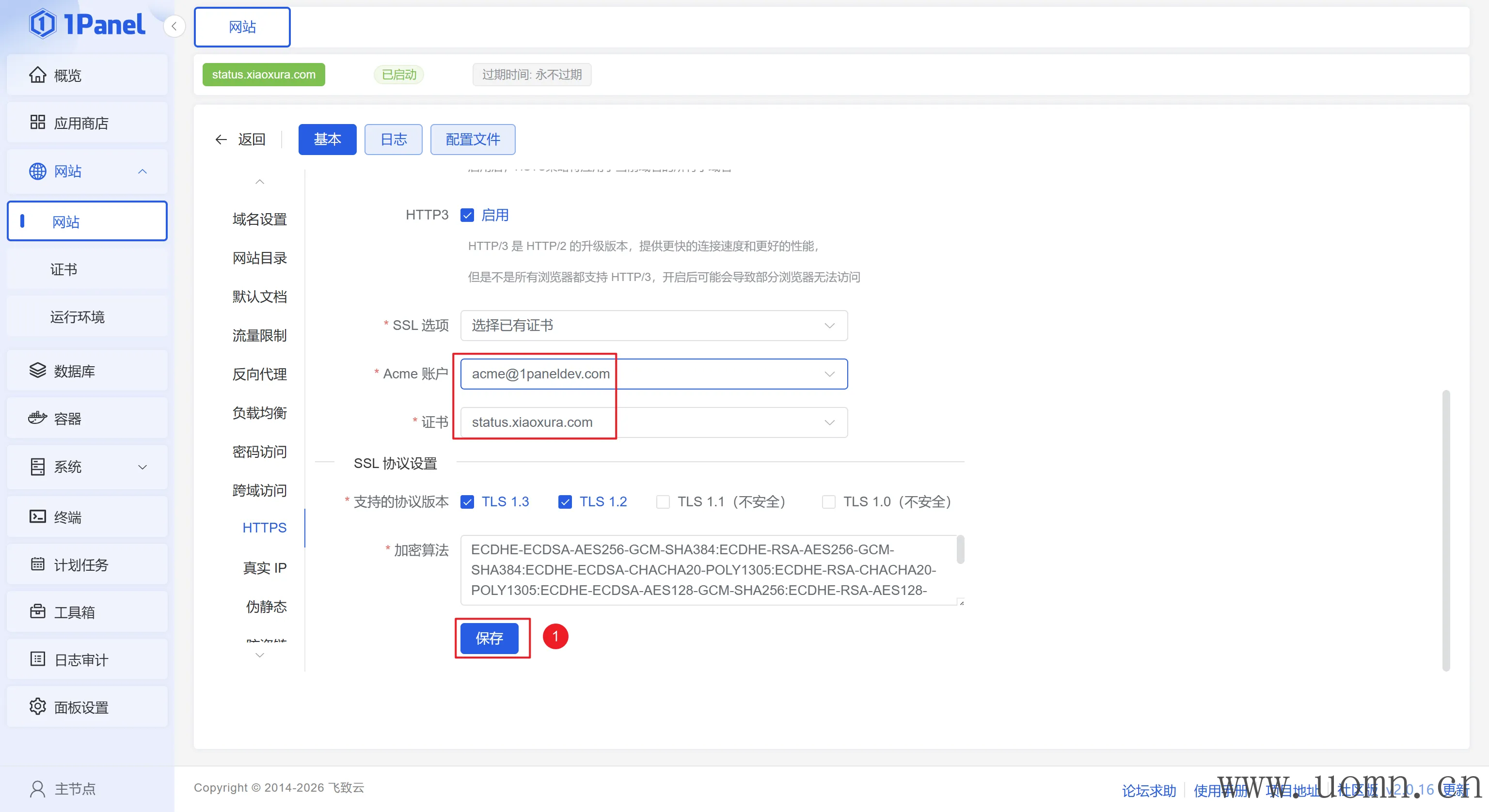Image resolution: width=1489 pixels, height=812 pixels.
Task: Open the SSL 选项 dropdown
Action: point(653,326)
